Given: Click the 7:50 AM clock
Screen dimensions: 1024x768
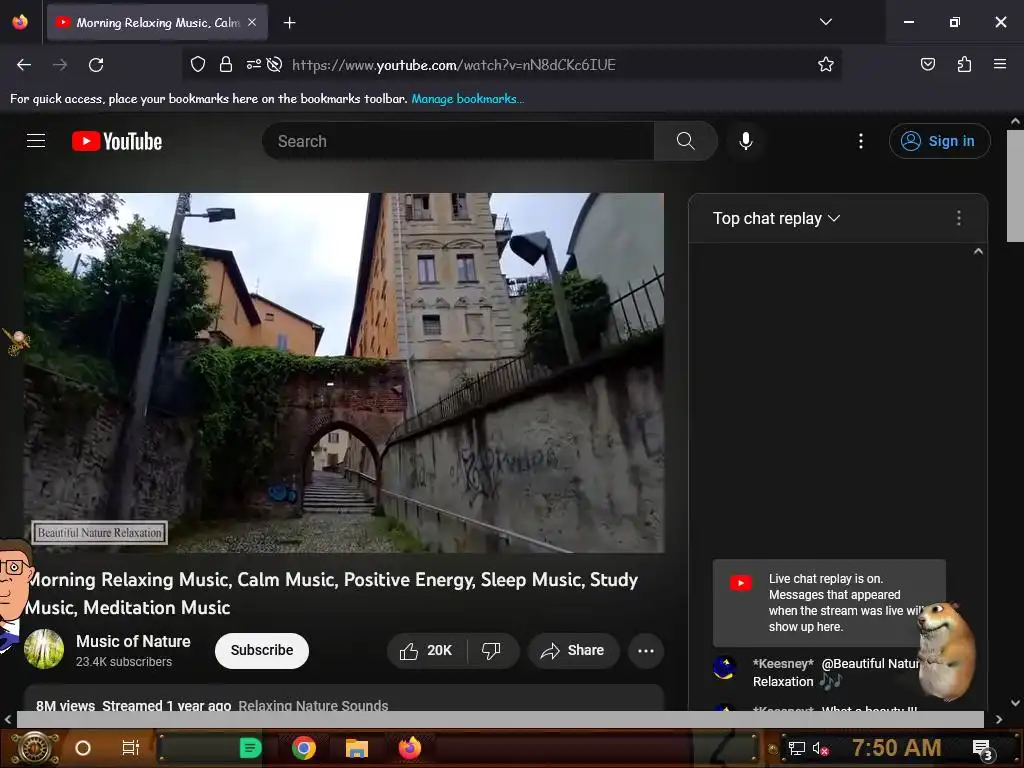Looking at the screenshot, I should tap(896, 748).
